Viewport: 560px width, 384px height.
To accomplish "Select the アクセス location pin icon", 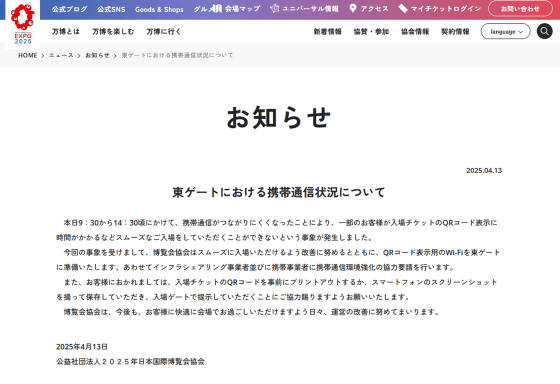I will pos(353,9).
